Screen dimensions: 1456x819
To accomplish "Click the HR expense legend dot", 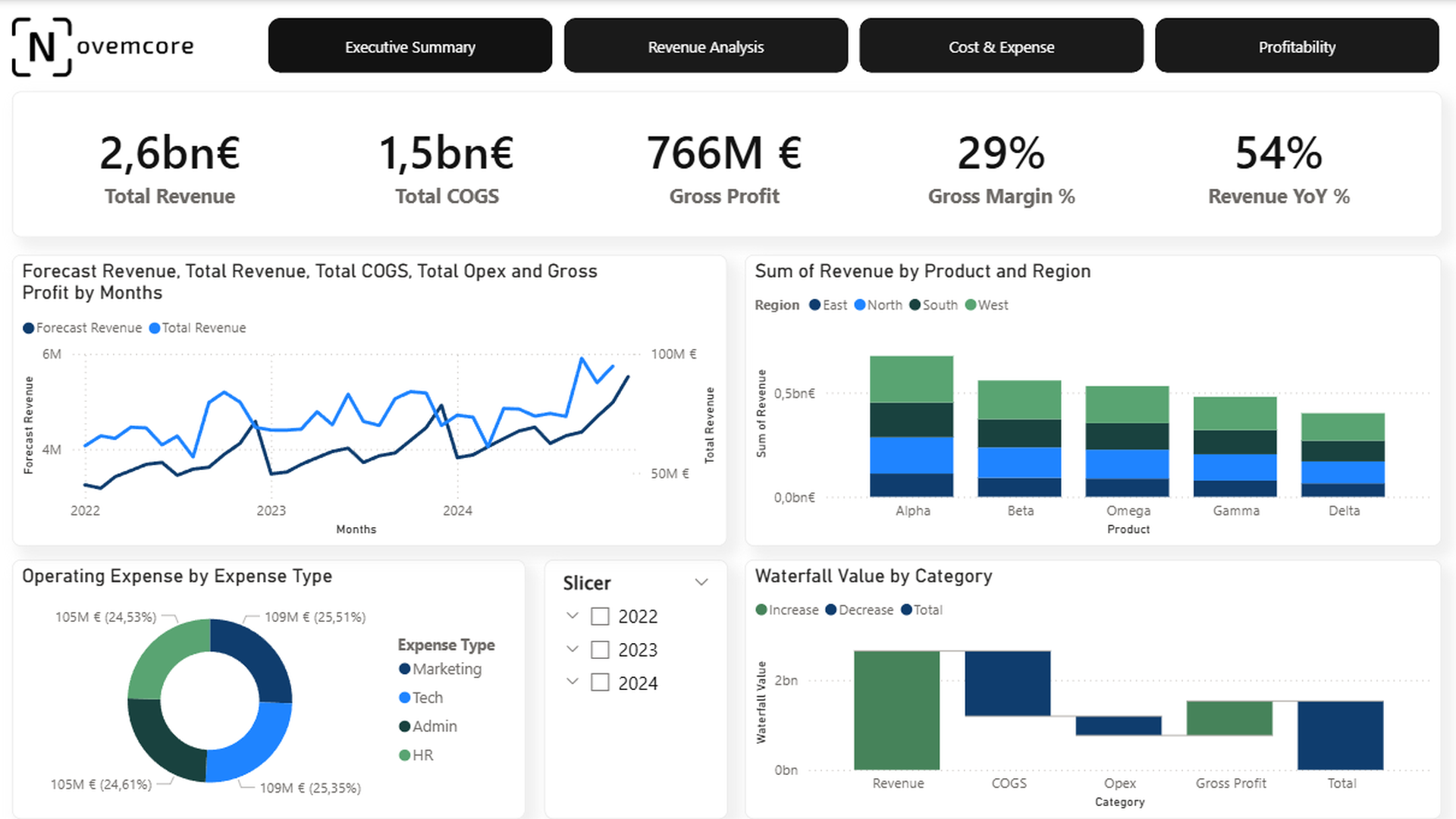I will (405, 755).
